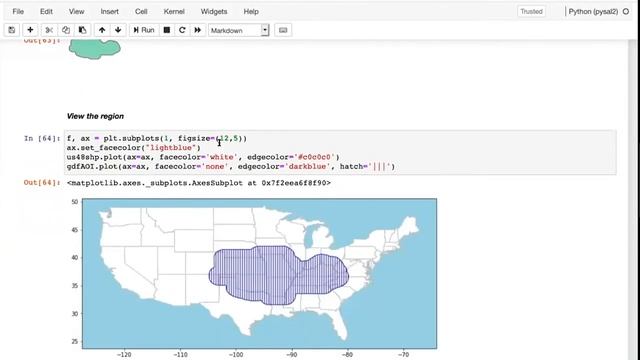Click the 'View the region' markdown heading
Viewport: 640px width, 360px height.
(95, 116)
